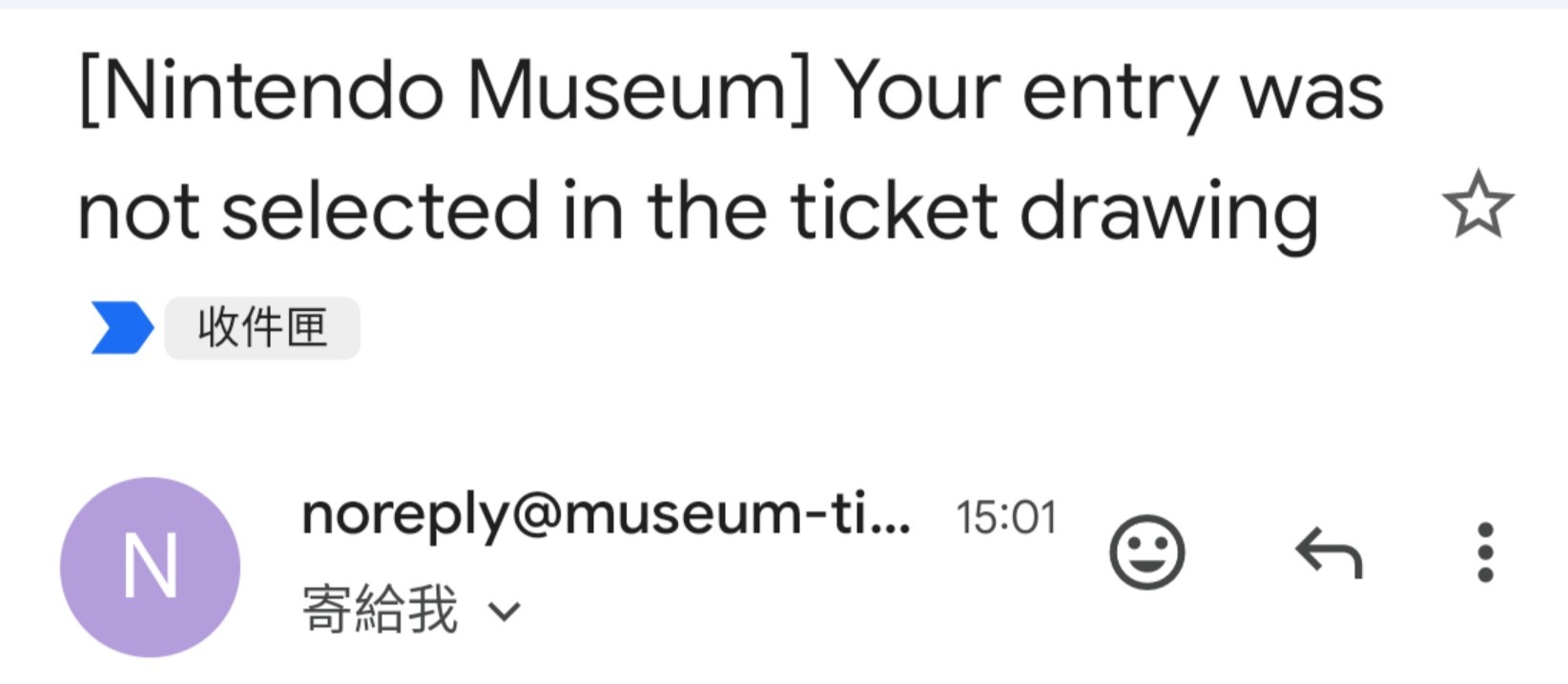Show the sender's contact card from the N circle
Screen dimensions: 1568x684
coord(150,567)
